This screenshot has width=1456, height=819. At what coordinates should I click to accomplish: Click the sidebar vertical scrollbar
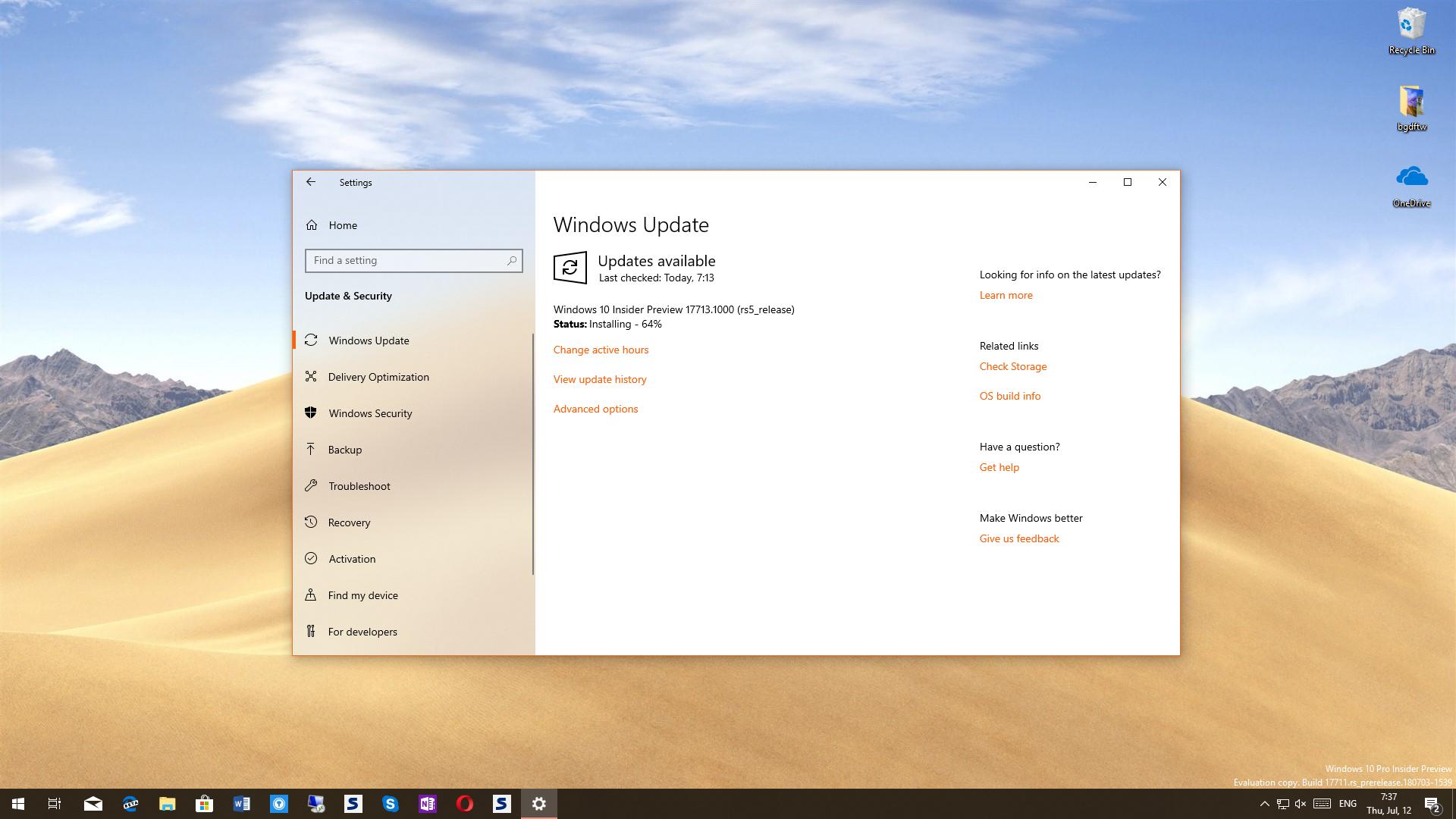533,453
